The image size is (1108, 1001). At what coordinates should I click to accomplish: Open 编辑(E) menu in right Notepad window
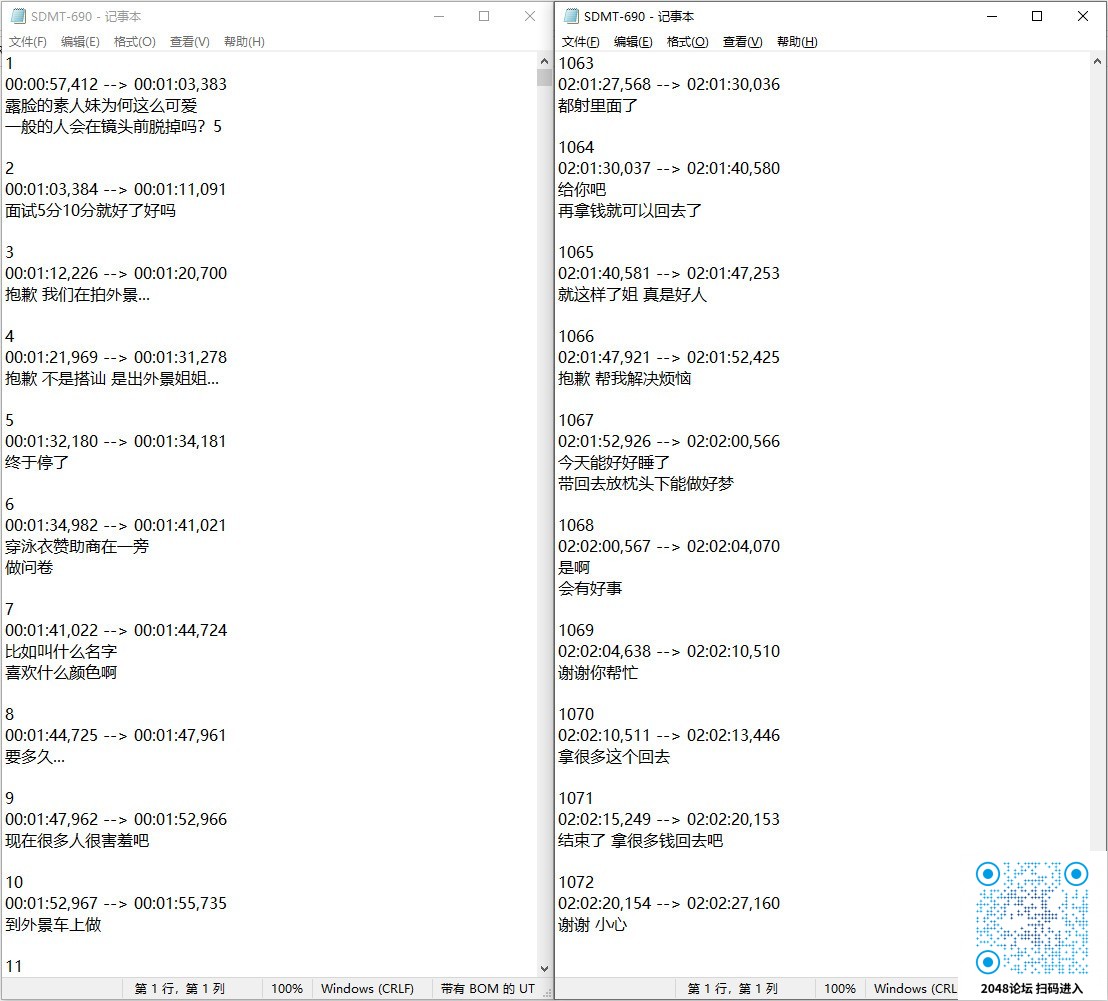pyautogui.click(x=632, y=42)
